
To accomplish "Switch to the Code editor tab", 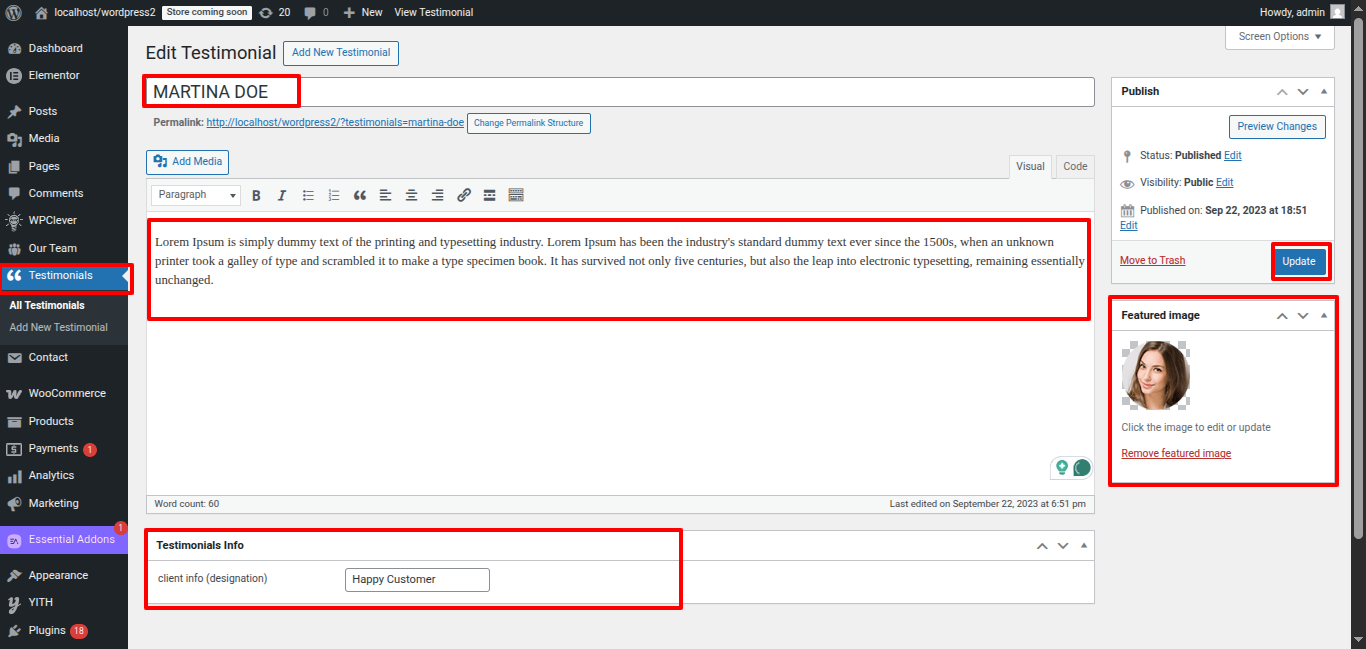I will [x=1075, y=167].
